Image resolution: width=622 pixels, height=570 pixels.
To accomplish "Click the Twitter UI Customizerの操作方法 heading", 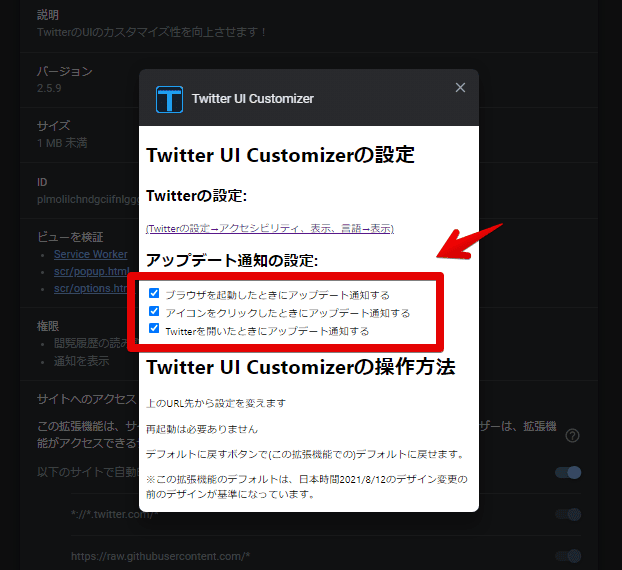I will [x=301, y=367].
